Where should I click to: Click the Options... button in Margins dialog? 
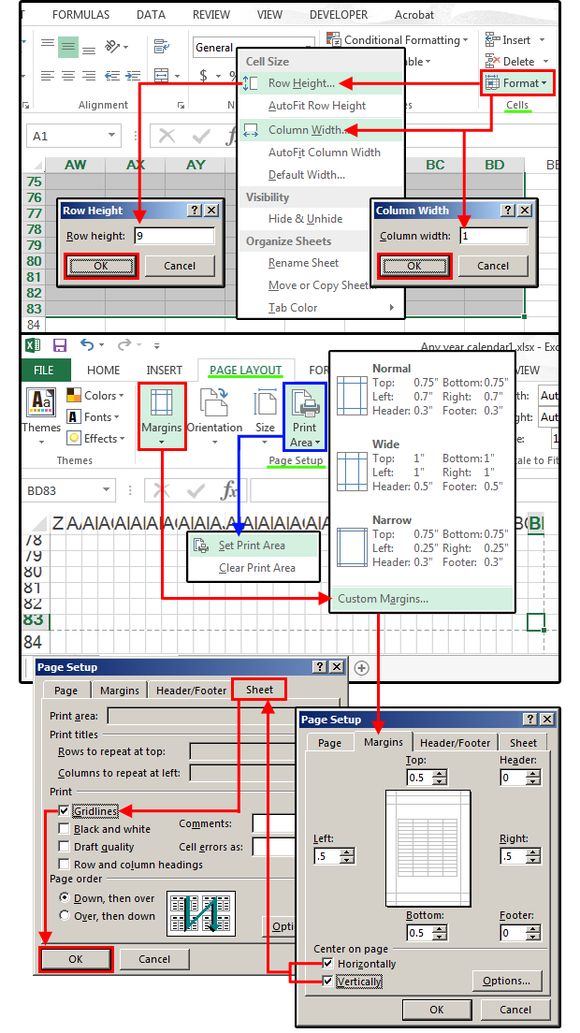point(506,981)
